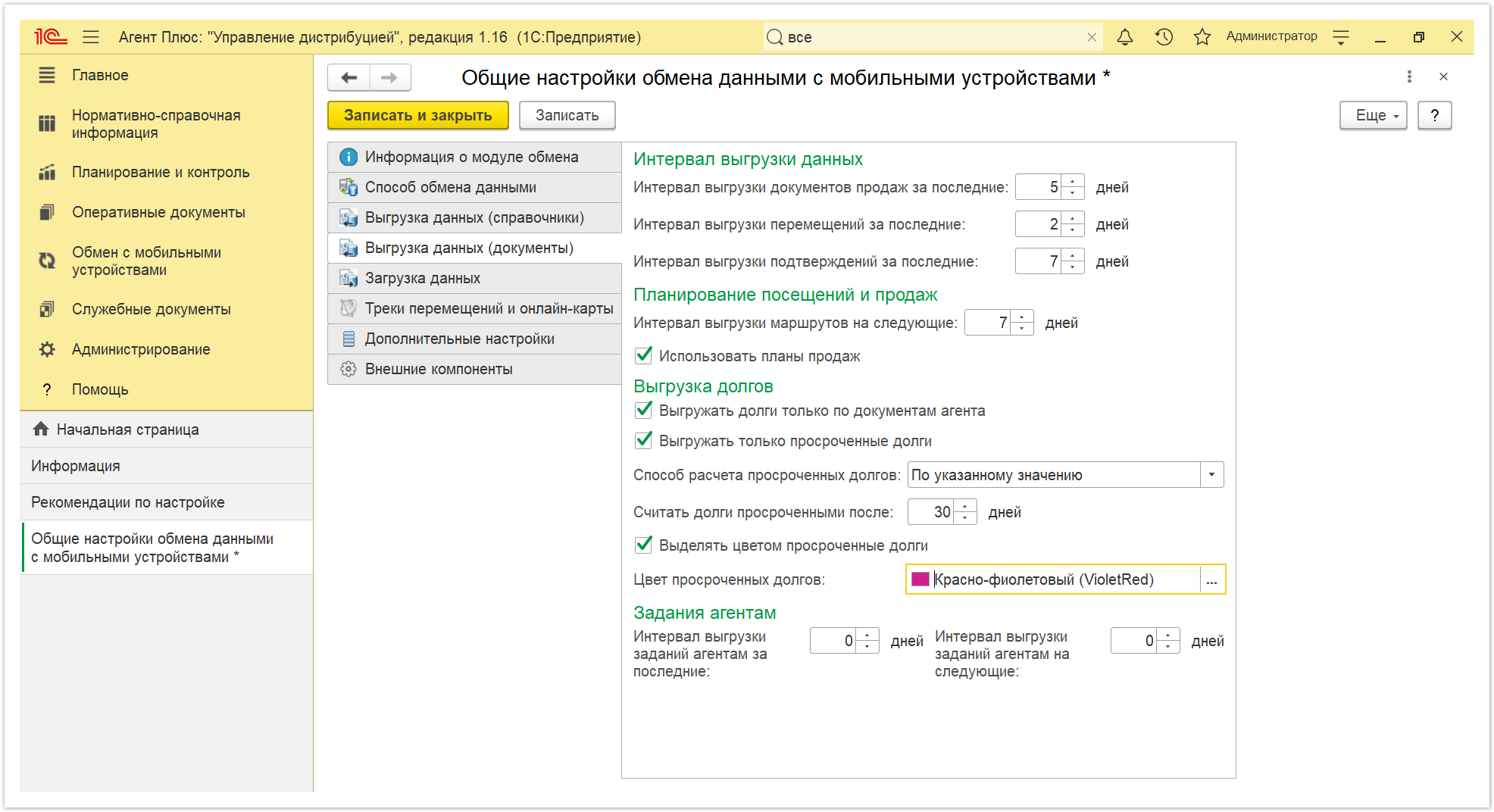Viewport: 1494px width, 812px height.
Task: Open Начальная страница in open windows panel
Action: click(167, 429)
